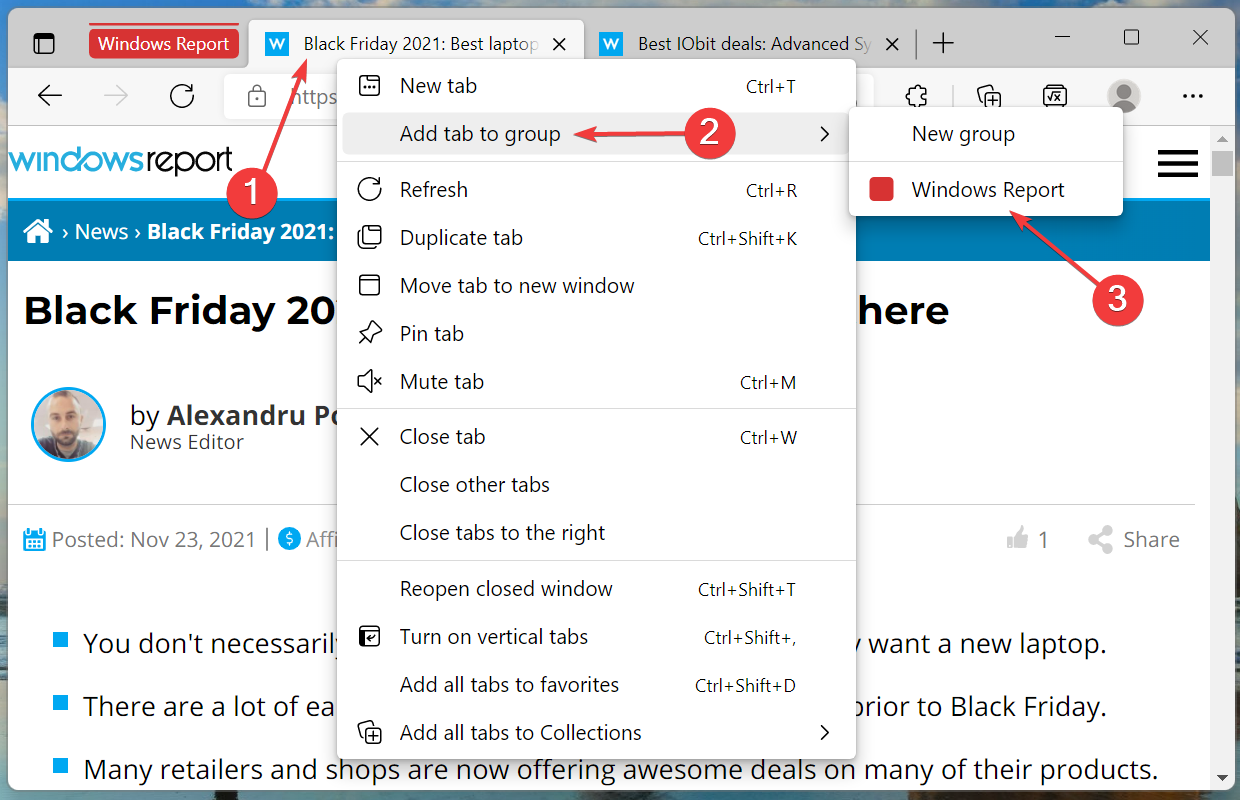1240x800 pixels.
Task: Click the red Windows Report color swatch
Action: [x=881, y=190]
